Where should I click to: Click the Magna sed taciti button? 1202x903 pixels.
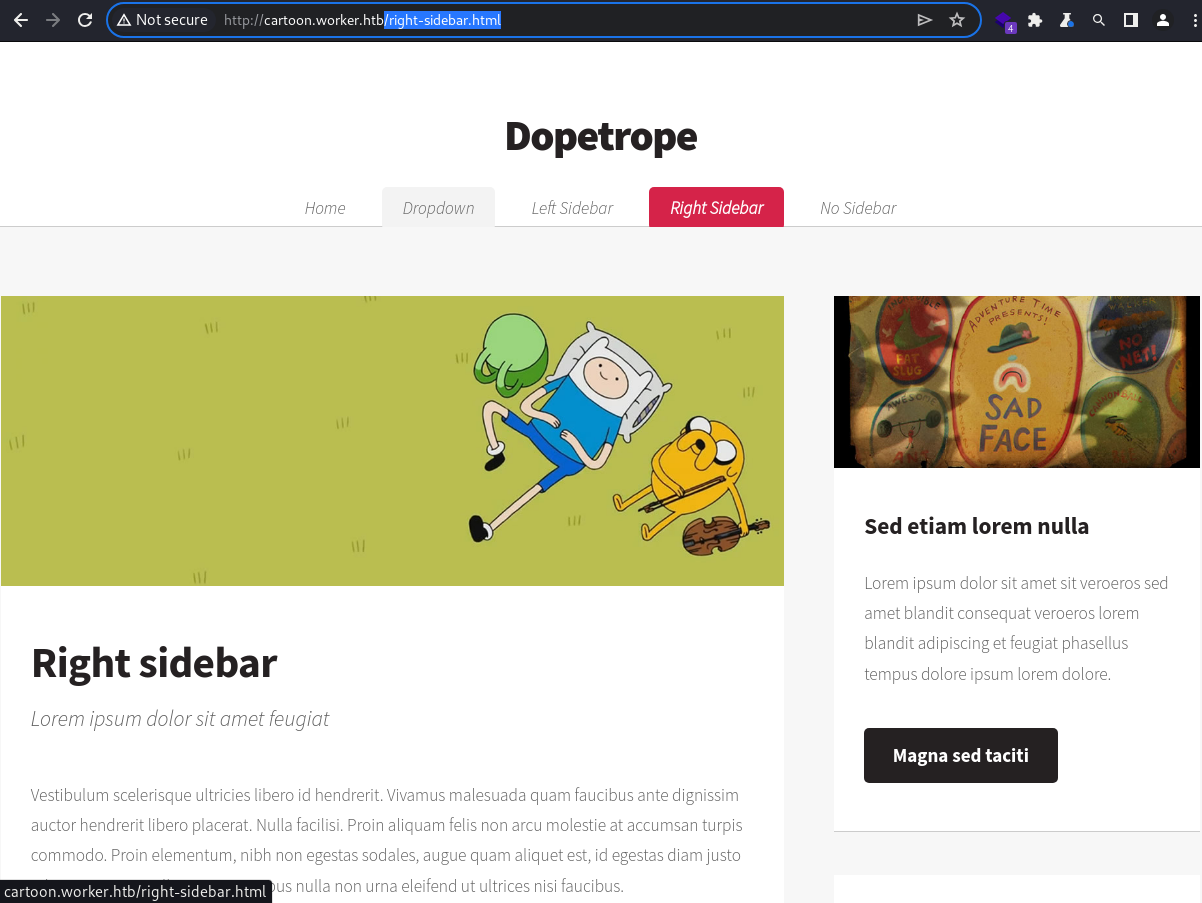coord(961,755)
